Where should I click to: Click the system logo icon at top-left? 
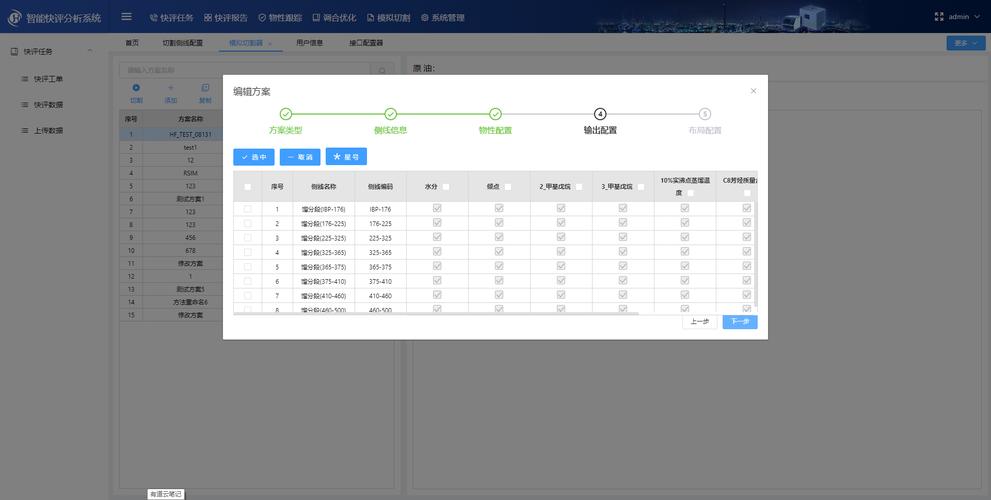pos(14,18)
